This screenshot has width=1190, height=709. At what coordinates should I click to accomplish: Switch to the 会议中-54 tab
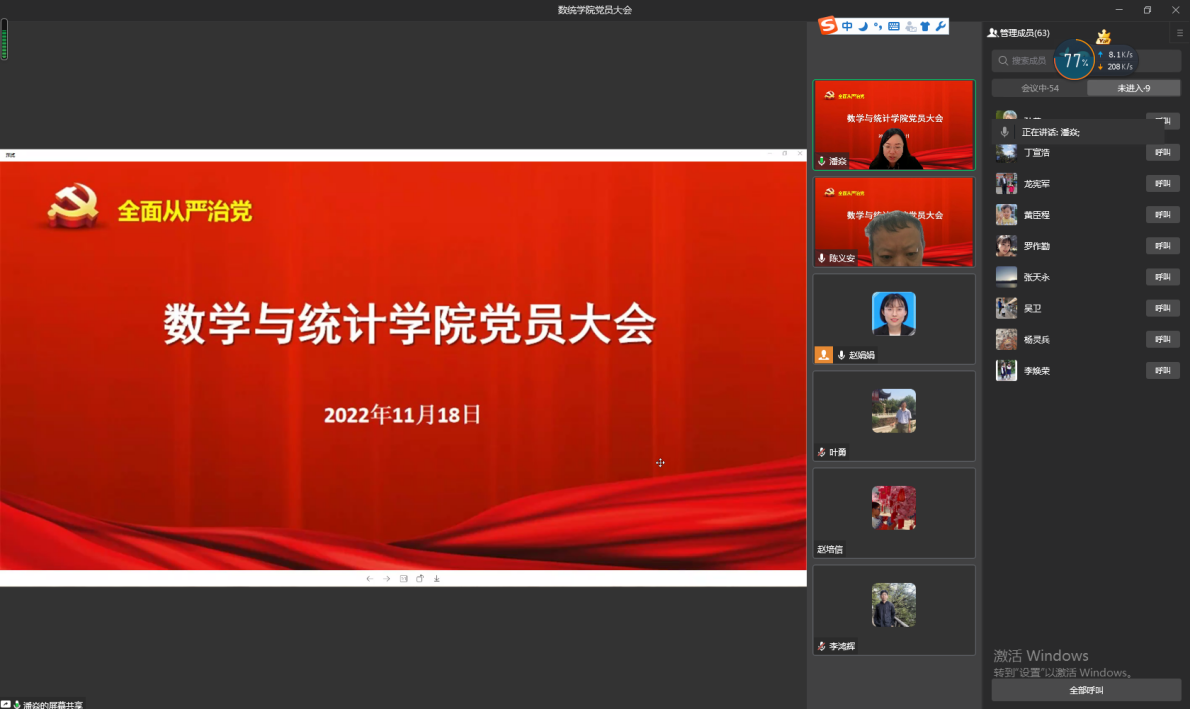click(x=1039, y=88)
